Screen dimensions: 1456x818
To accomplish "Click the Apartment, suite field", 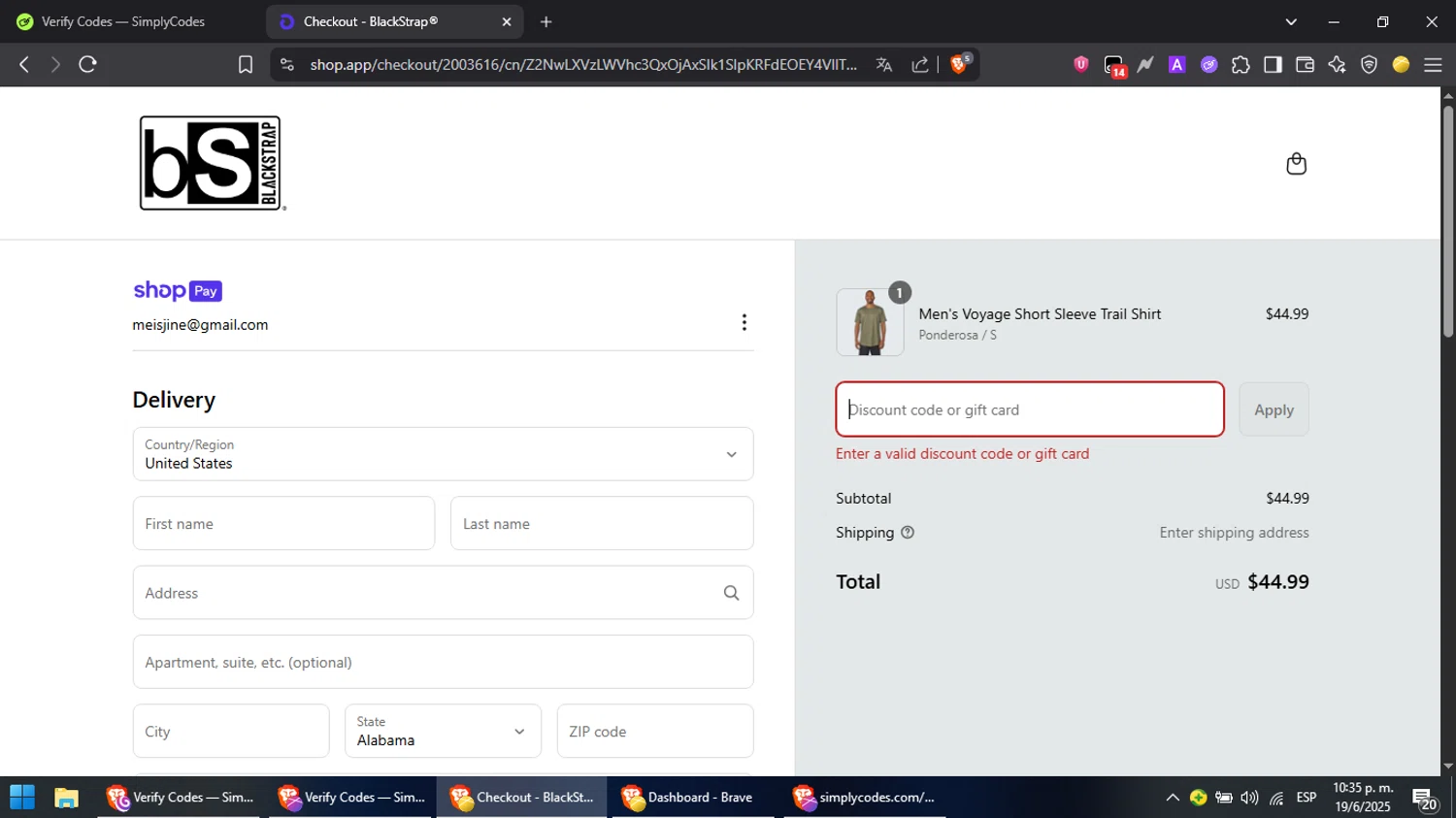I will (x=443, y=662).
